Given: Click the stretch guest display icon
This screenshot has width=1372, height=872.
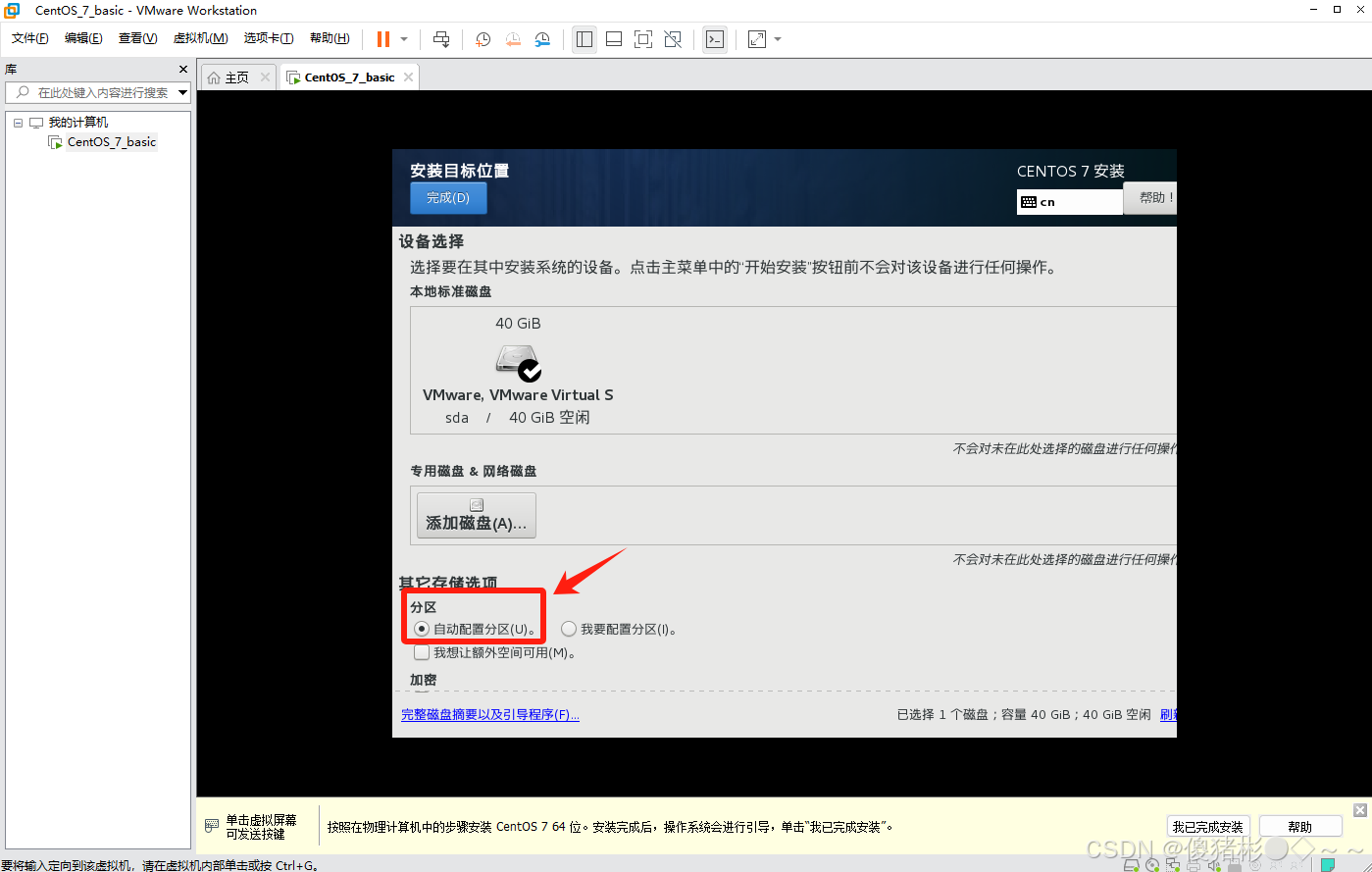Looking at the screenshot, I should tap(757, 39).
